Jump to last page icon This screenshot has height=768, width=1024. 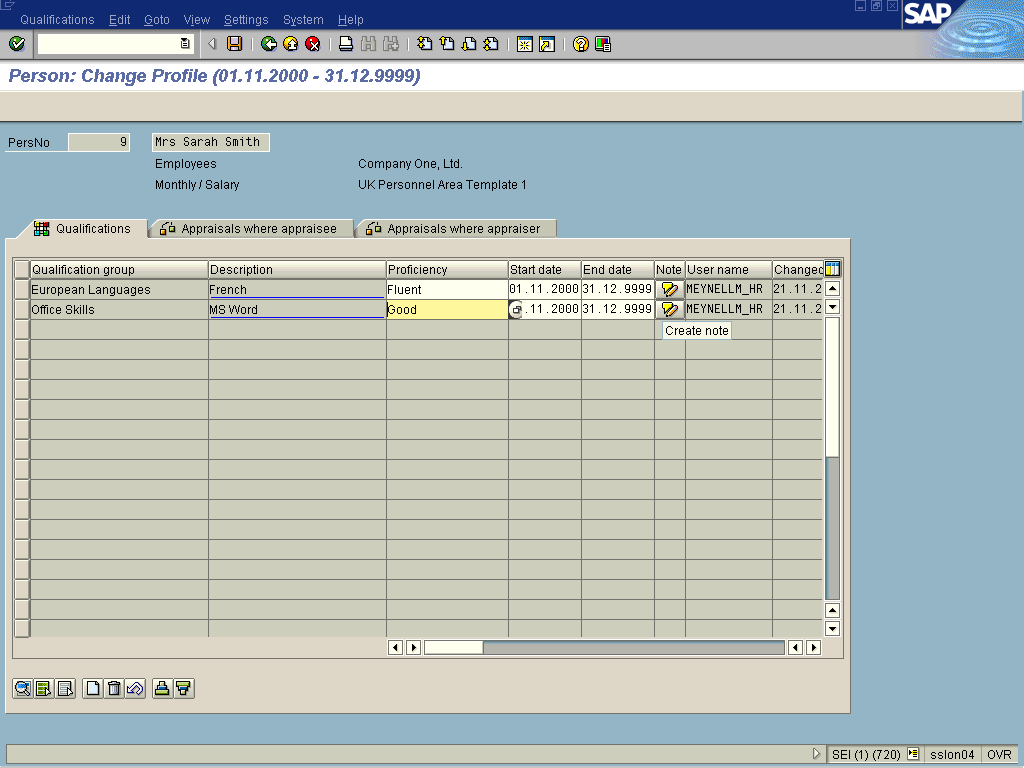(491, 44)
